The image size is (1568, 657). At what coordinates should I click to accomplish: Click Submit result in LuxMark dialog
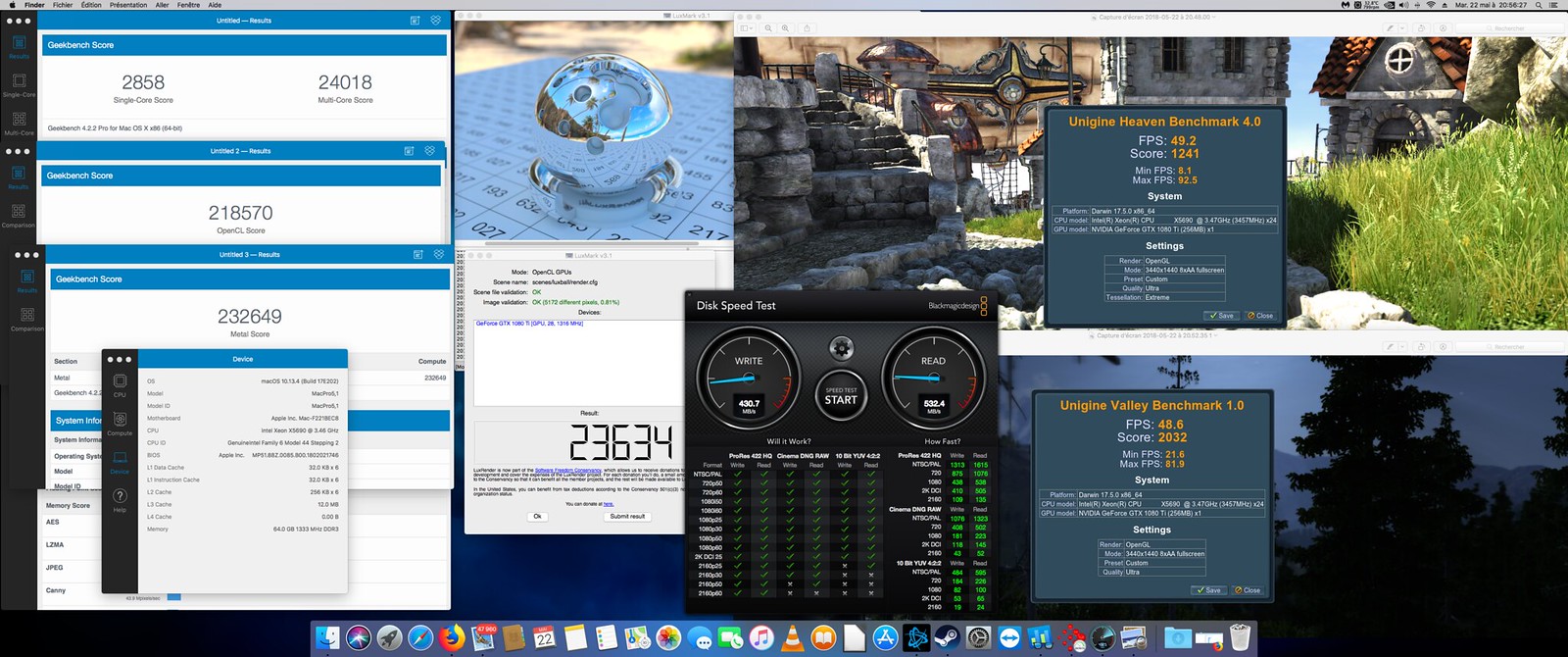627,516
